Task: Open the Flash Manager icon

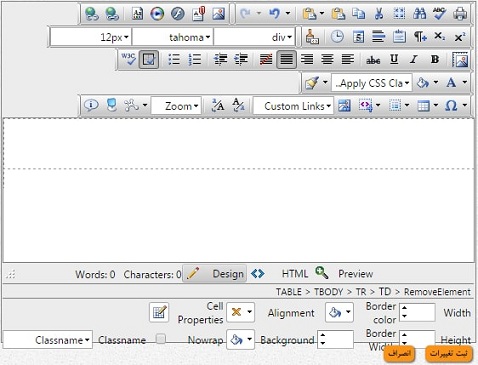Action: [x=177, y=14]
